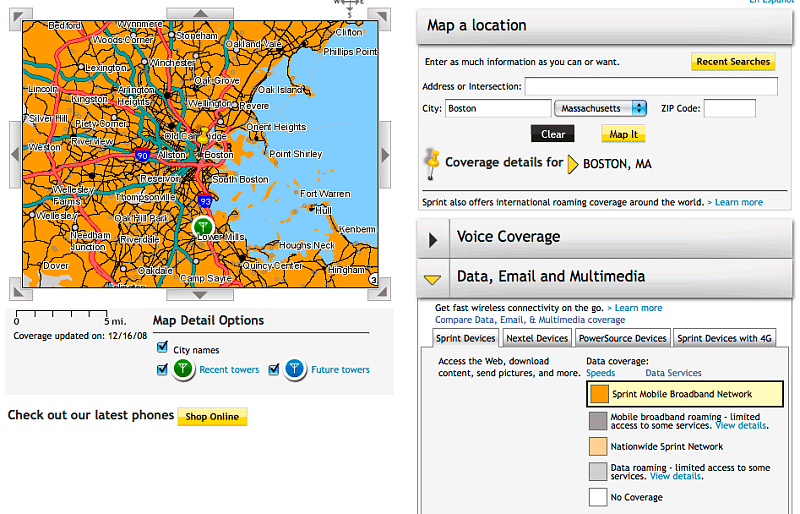Pan the map east with the right arrow

385,154
